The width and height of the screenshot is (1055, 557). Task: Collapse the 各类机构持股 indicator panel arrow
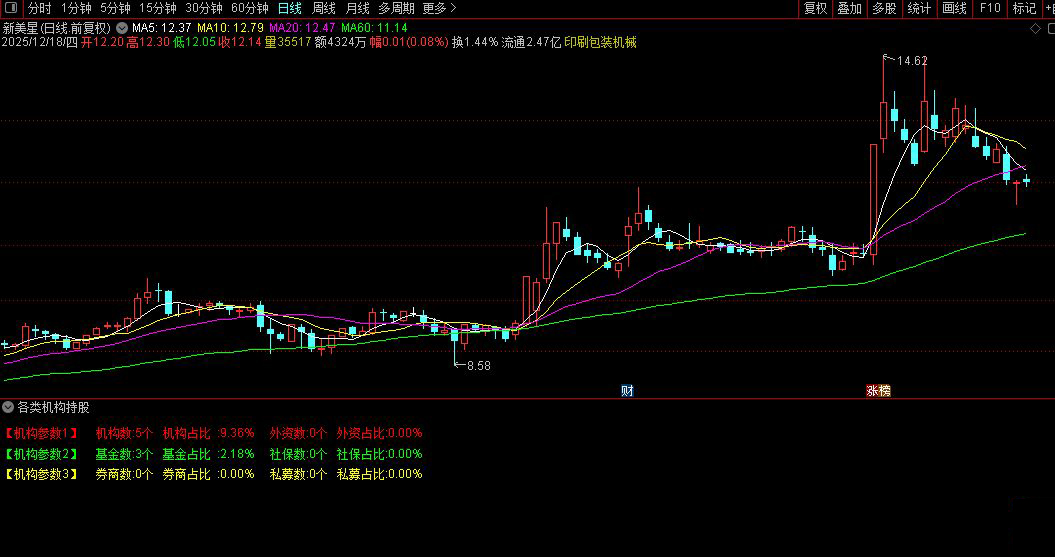coord(8,407)
